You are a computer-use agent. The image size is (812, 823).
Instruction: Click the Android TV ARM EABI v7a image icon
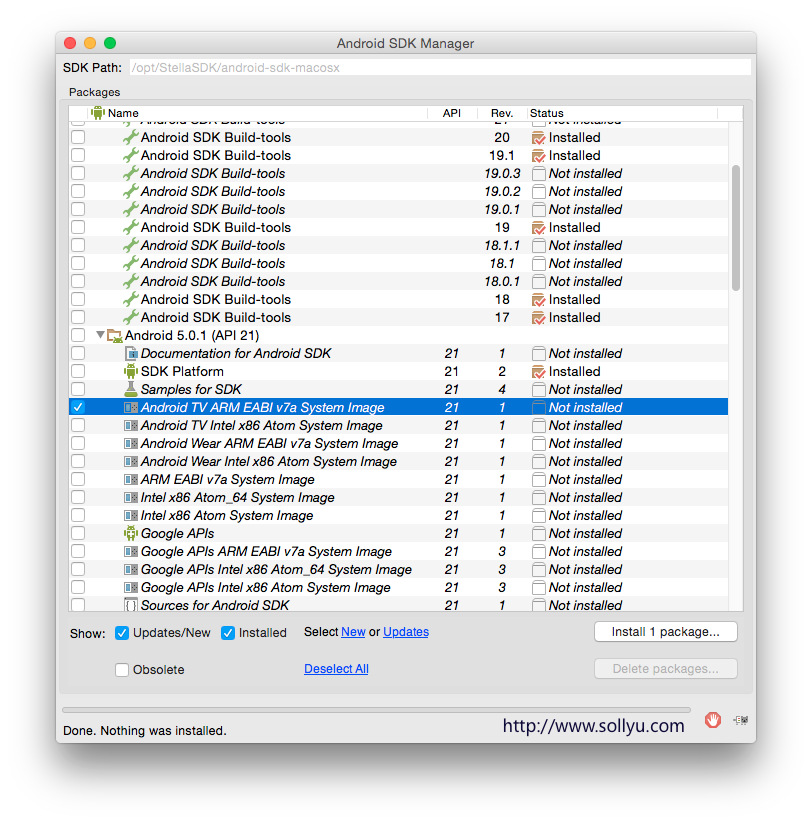[x=131, y=407]
